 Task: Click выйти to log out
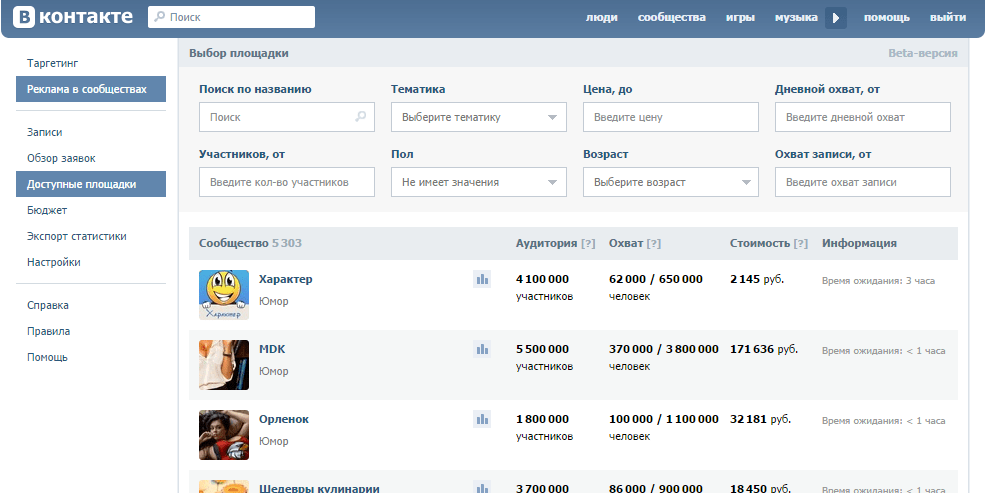948,18
